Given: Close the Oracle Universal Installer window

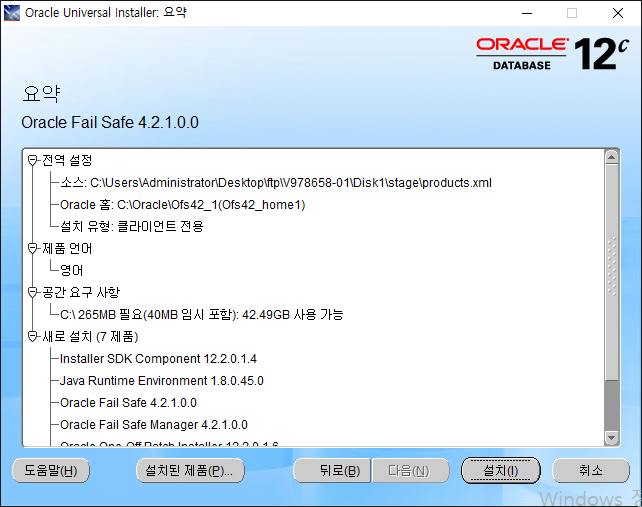Looking at the screenshot, I should (618, 13).
